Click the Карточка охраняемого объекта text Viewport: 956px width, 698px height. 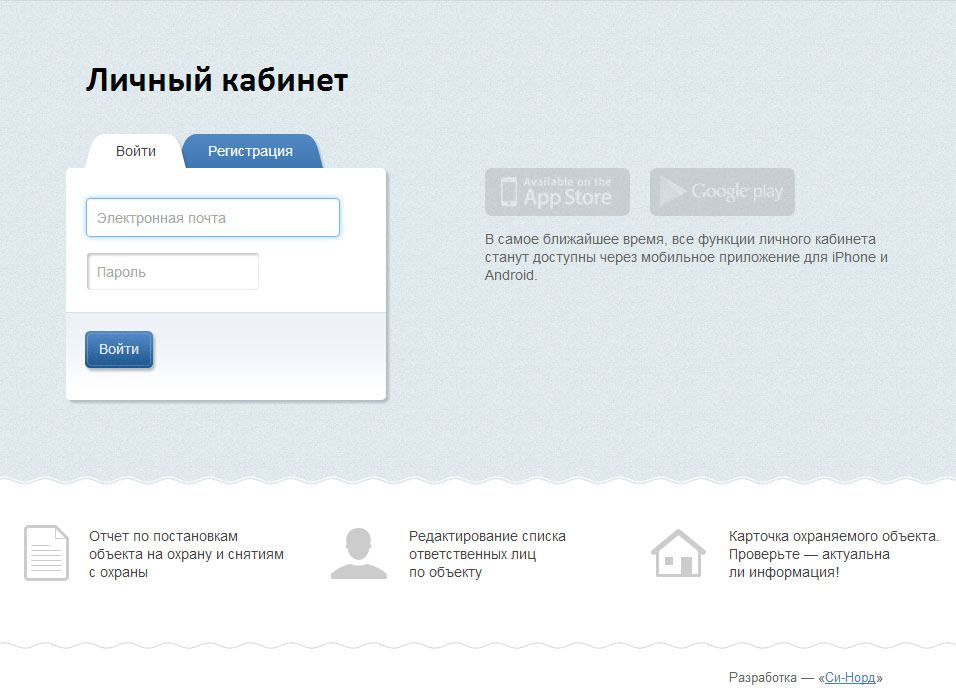833,537
